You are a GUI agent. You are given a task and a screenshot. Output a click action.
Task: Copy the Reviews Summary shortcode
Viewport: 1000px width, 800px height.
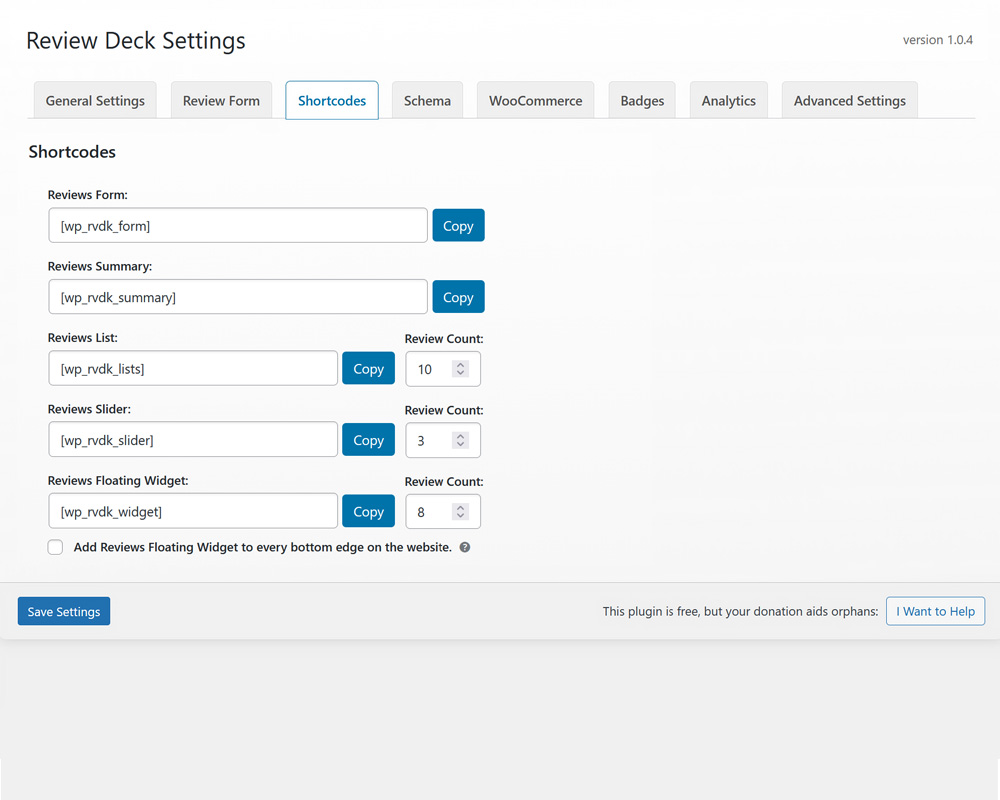tap(458, 296)
